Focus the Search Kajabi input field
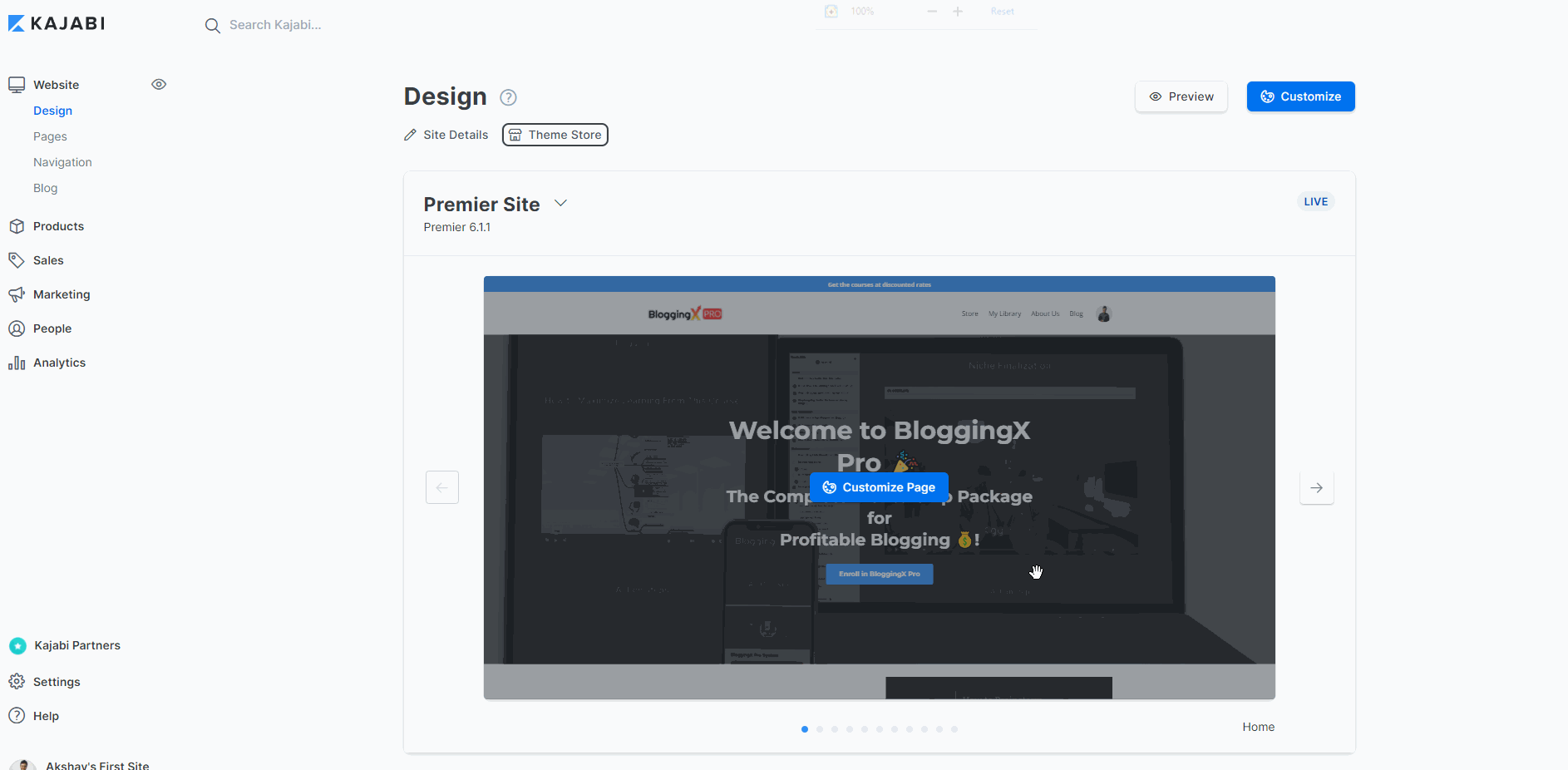 (x=275, y=25)
